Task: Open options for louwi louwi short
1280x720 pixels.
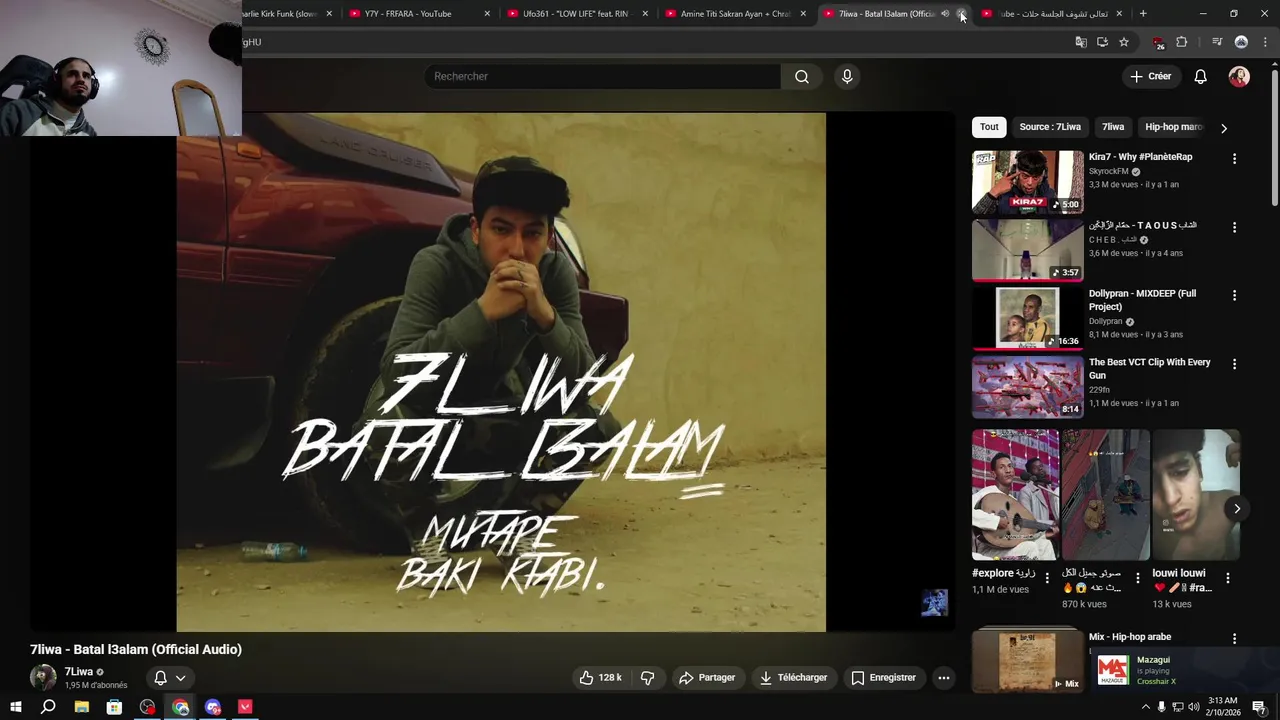Action: point(1228,578)
